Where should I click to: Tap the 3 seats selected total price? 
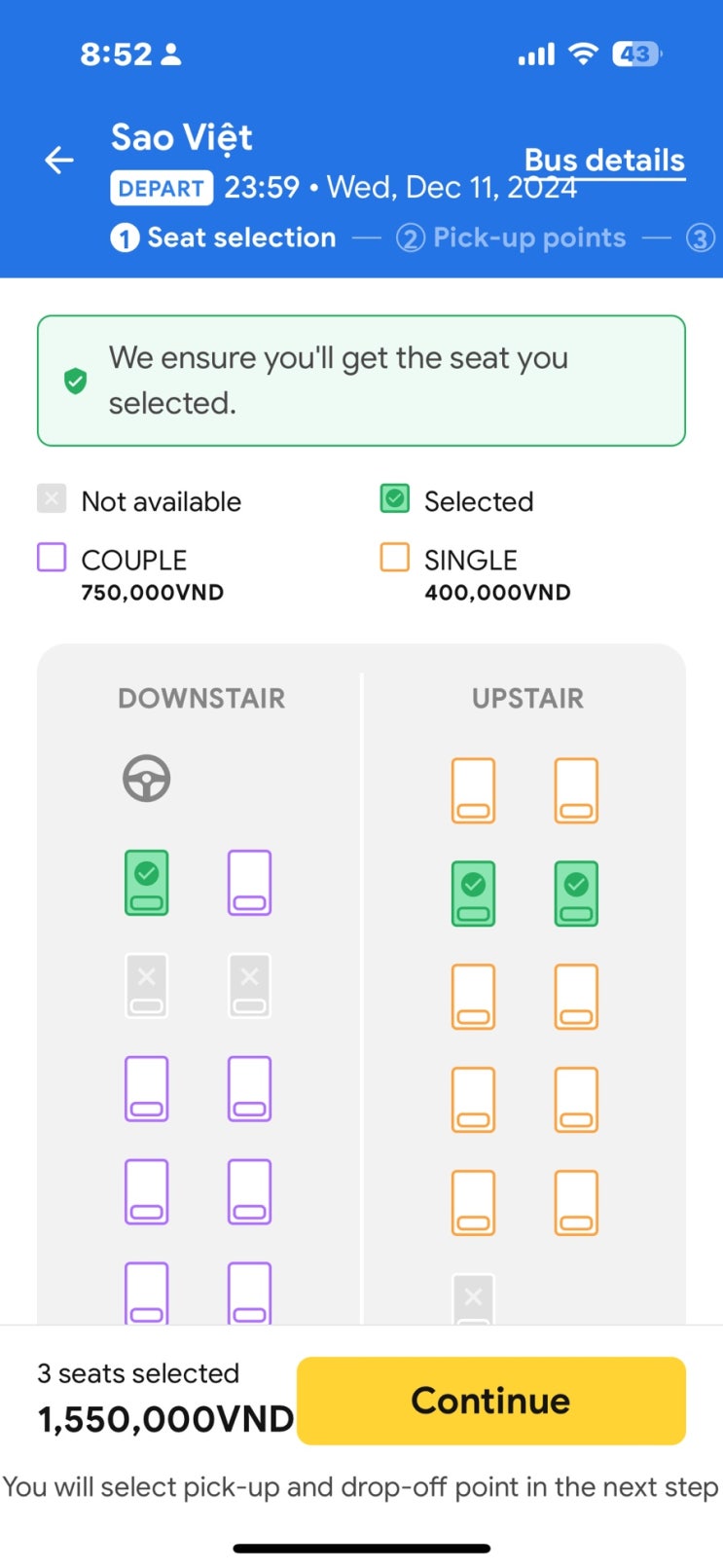pos(165,1418)
